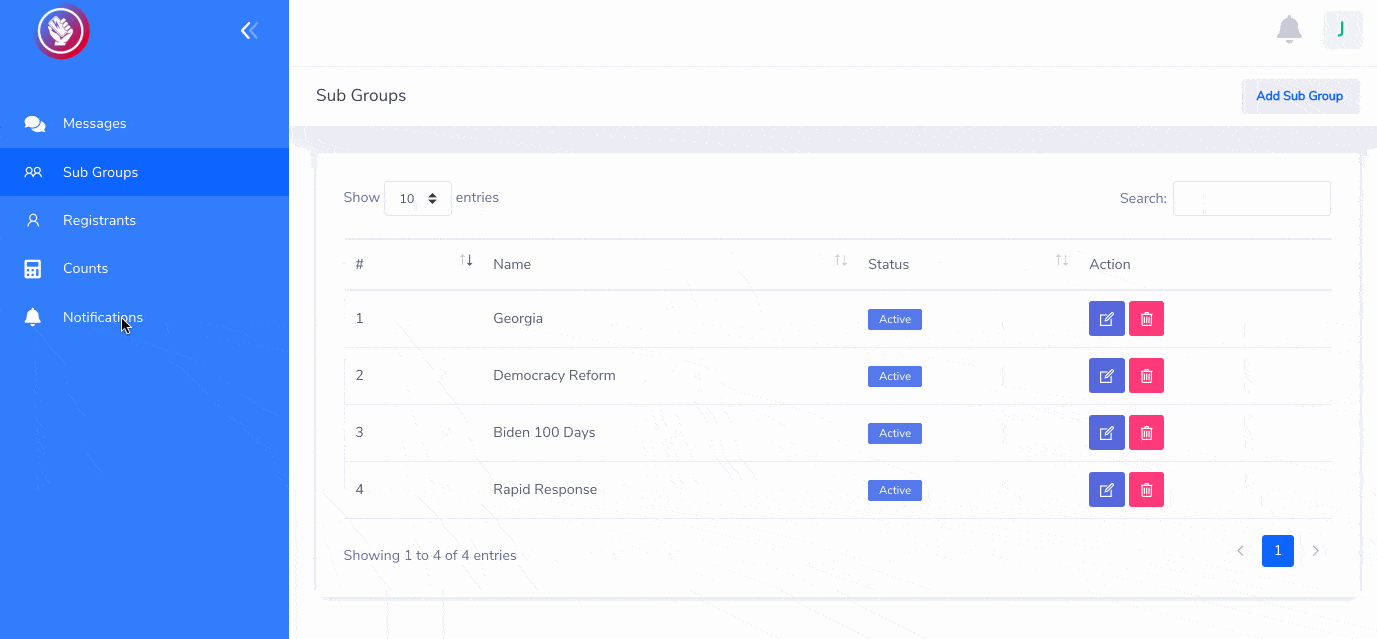Click the Messages chat bubbles icon
Image resolution: width=1377 pixels, height=639 pixels.
(x=34, y=124)
